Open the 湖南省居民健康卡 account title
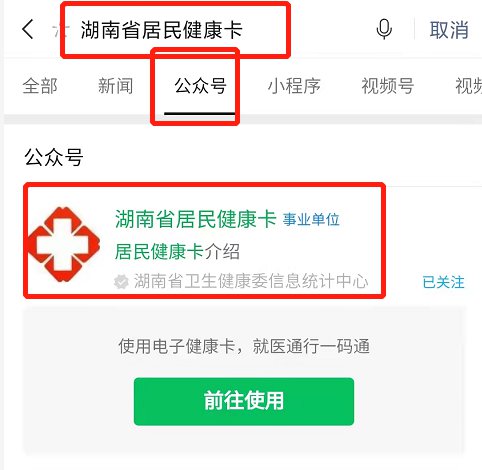This screenshot has width=482, height=470. pyautogui.click(x=196, y=219)
